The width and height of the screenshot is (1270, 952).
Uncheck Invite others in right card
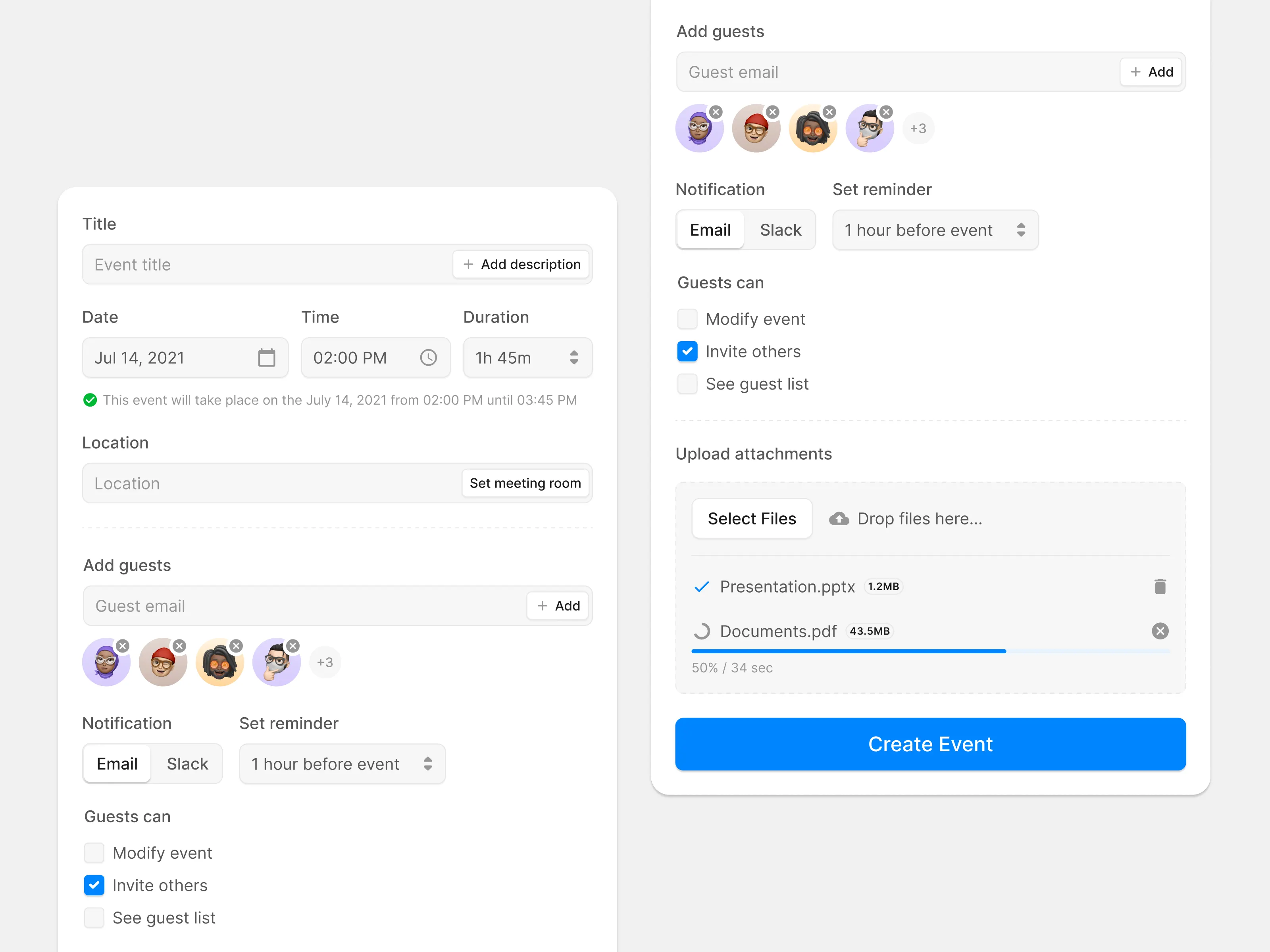[687, 351]
